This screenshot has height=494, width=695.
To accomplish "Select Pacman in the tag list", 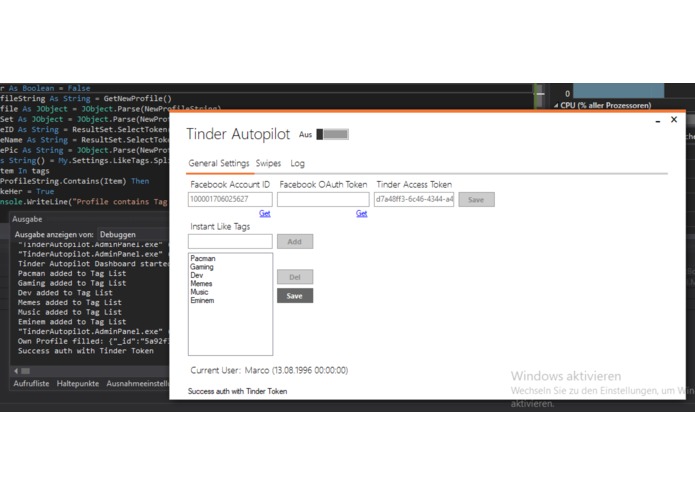I will 203,258.
